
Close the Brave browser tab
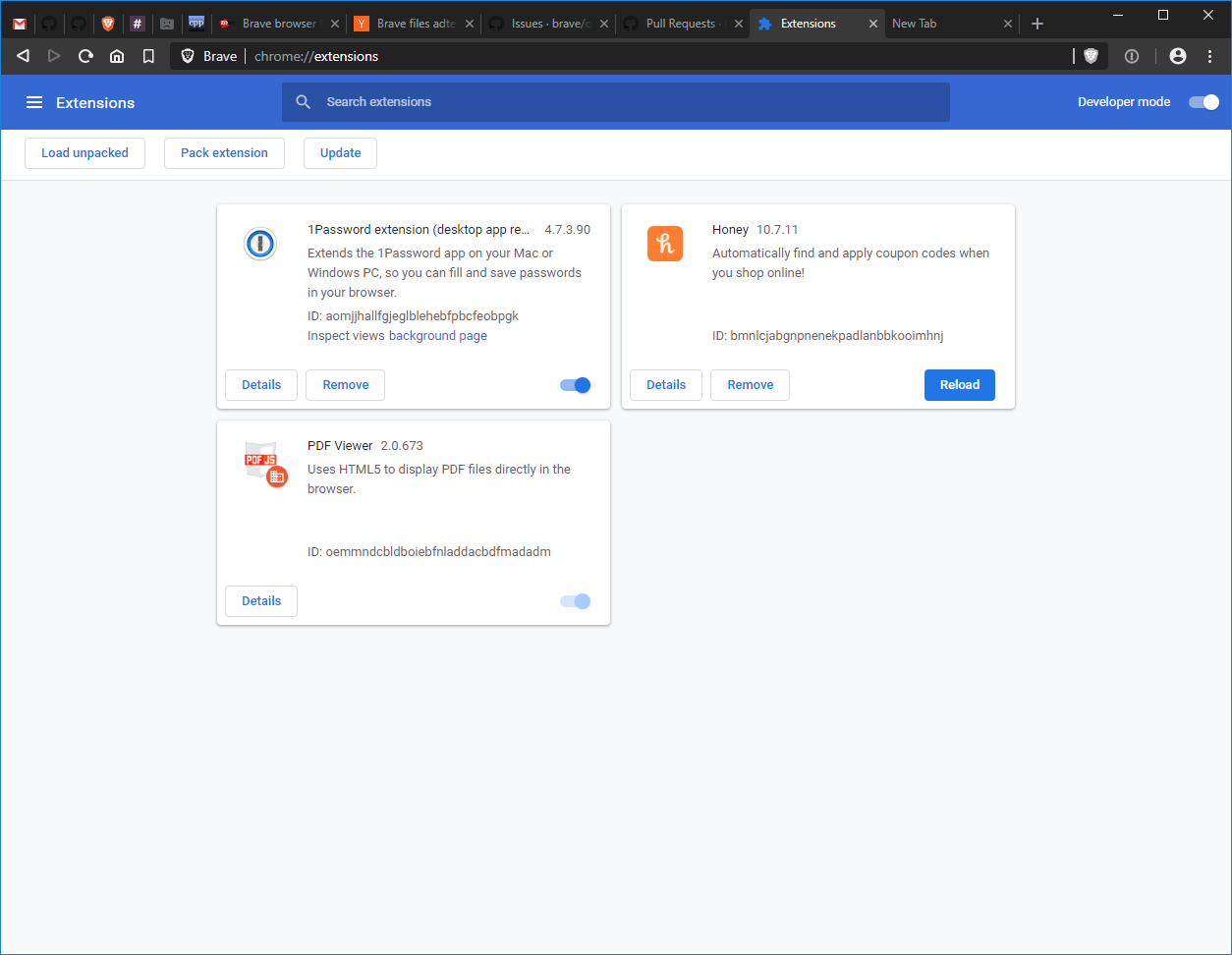click(333, 24)
